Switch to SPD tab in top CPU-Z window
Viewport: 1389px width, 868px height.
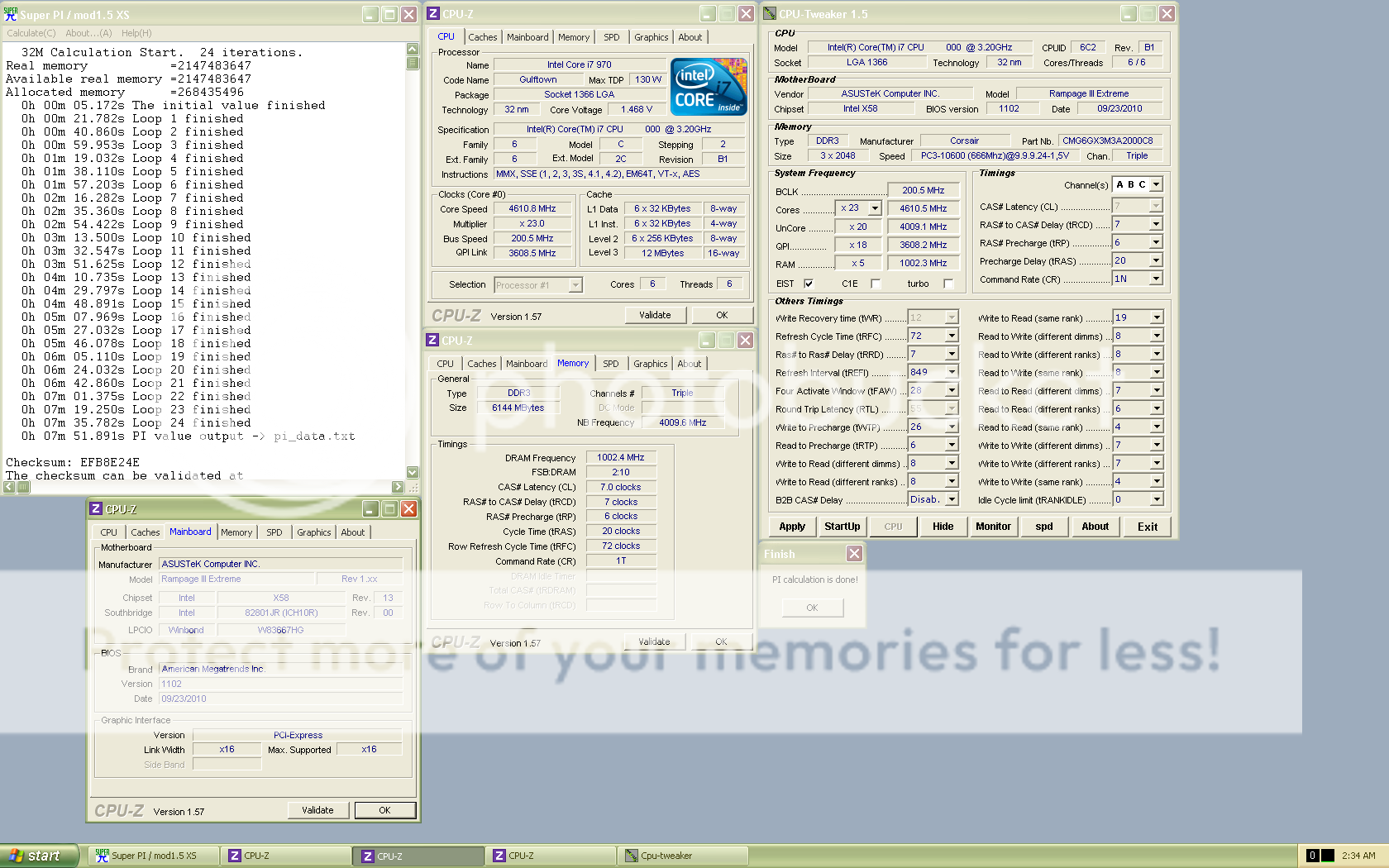(612, 37)
